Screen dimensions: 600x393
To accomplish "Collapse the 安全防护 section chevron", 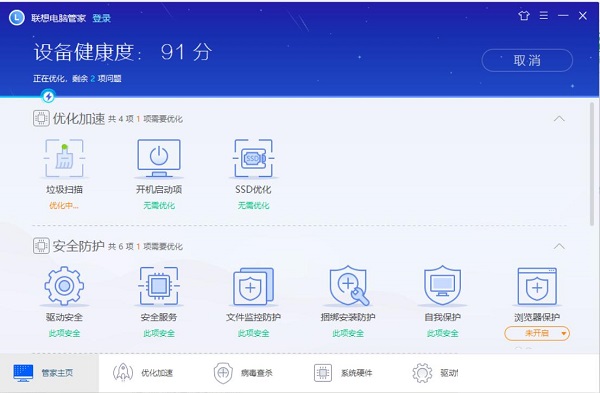I will tap(559, 246).
